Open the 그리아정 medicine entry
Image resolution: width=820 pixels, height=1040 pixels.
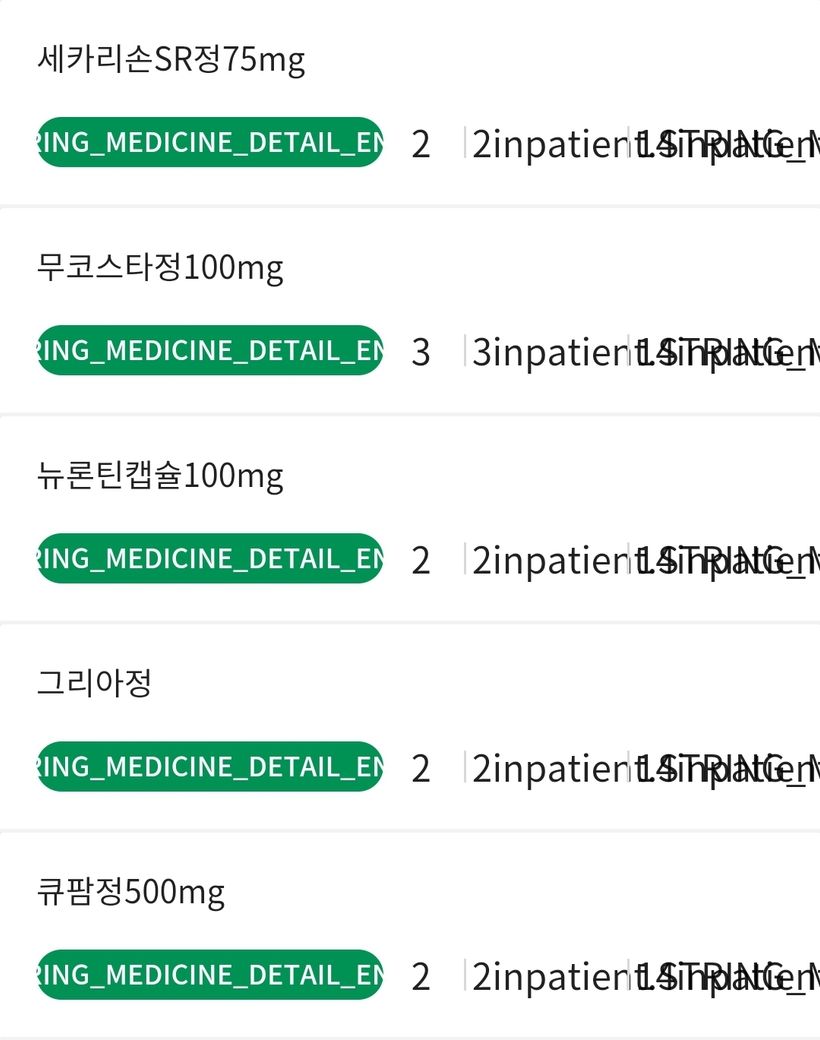click(x=94, y=684)
